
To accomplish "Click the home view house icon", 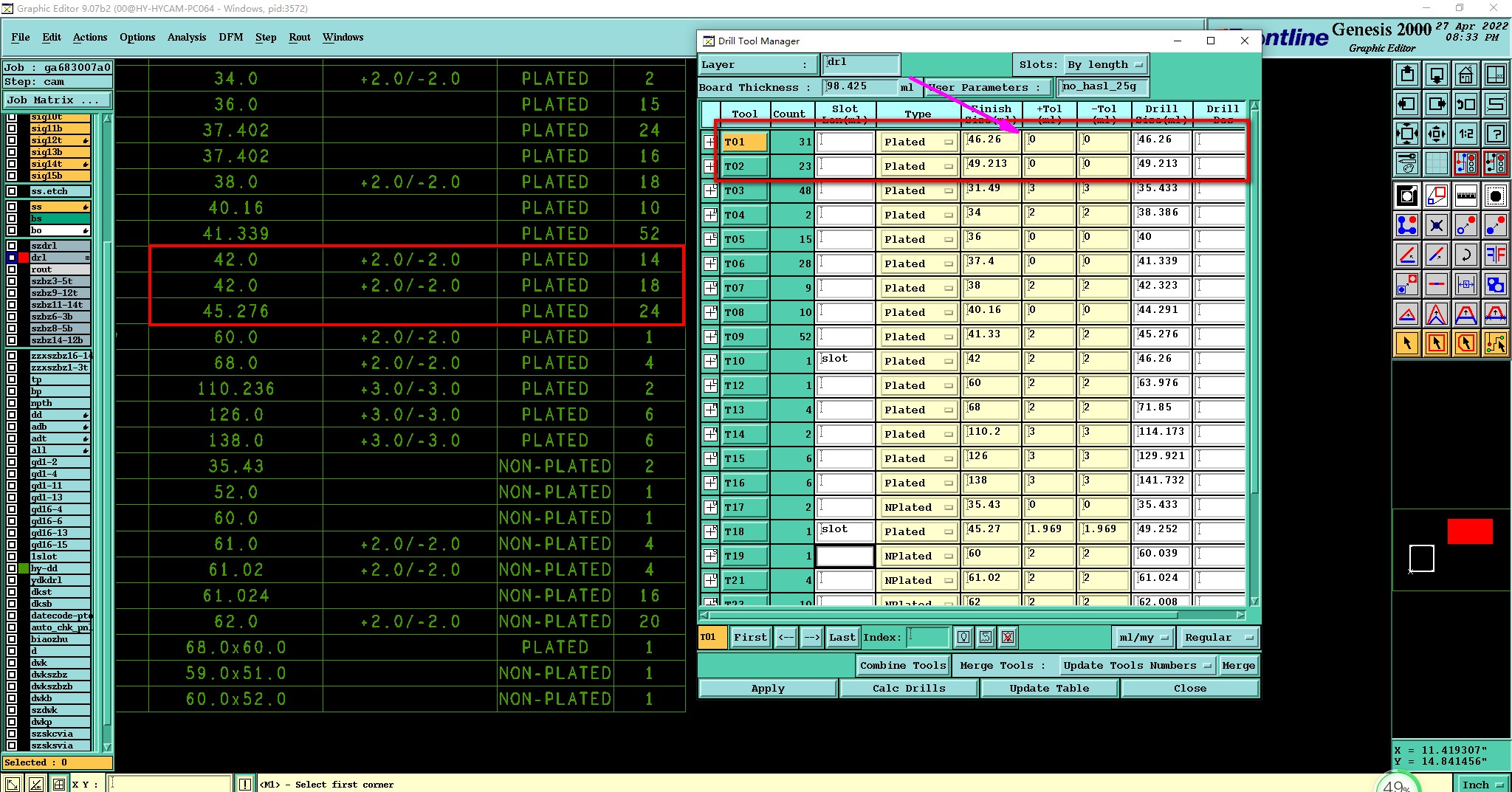I will tap(1465, 75).
